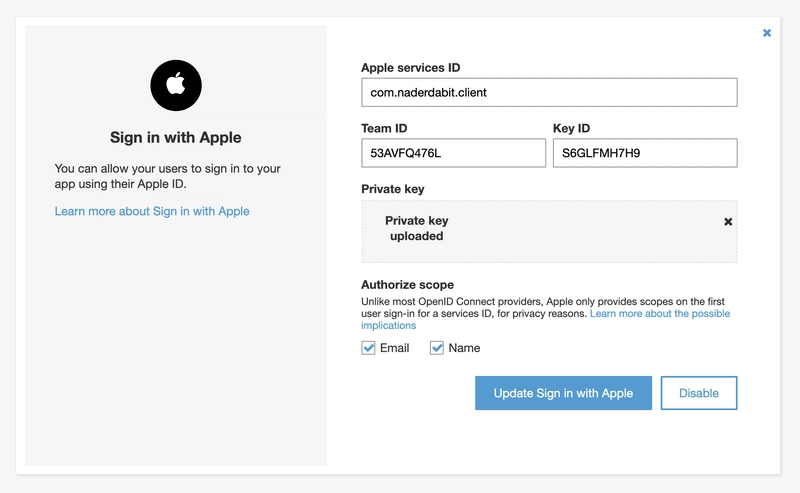Click the Apple ID description paragraph
The height and width of the screenshot is (493, 800).
pyautogui.click(x=167, y=176)
